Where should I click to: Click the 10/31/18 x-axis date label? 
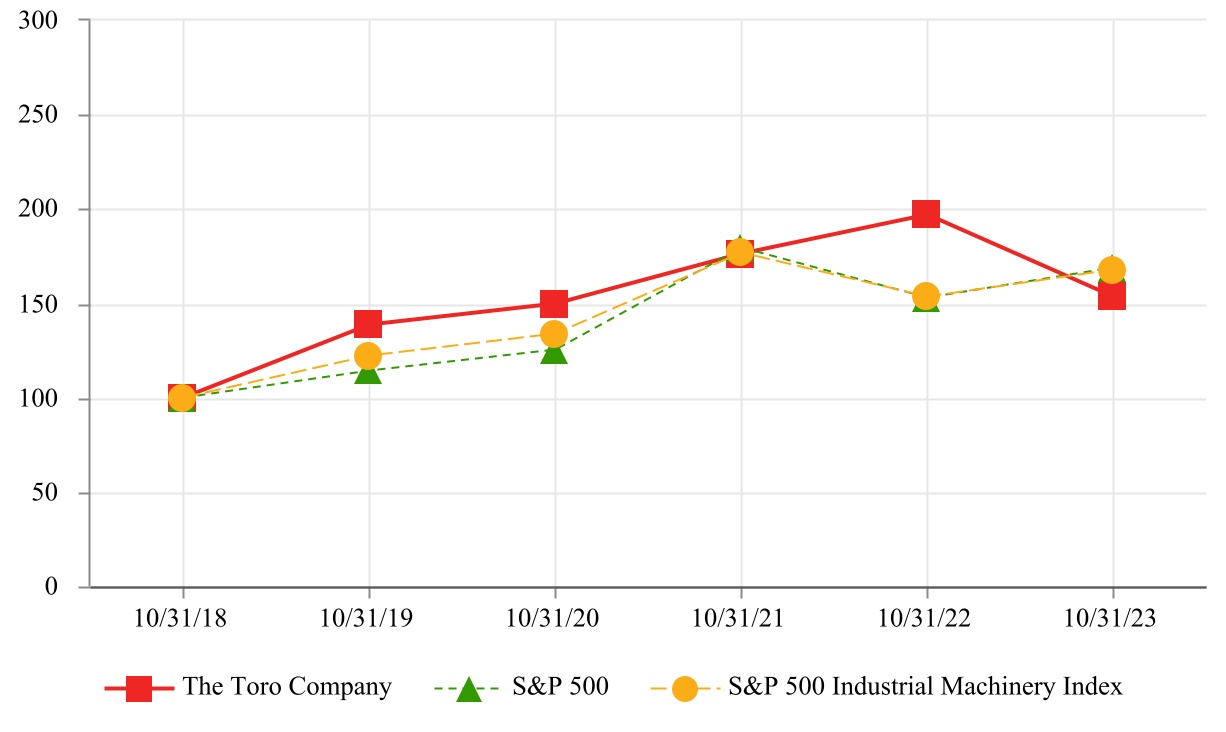182,620
